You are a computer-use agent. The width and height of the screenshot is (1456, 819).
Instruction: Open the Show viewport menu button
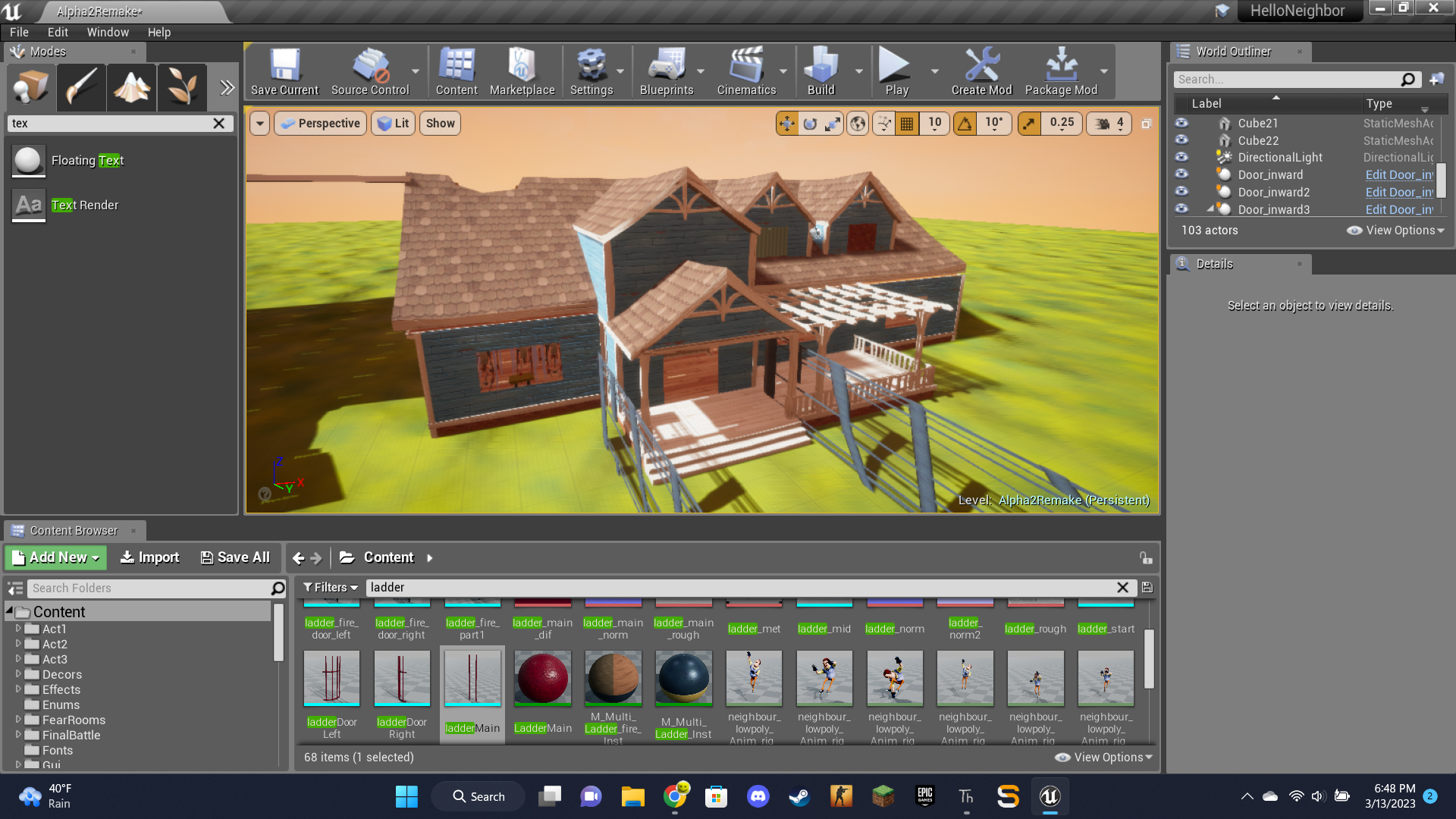(x=440, y=124)
